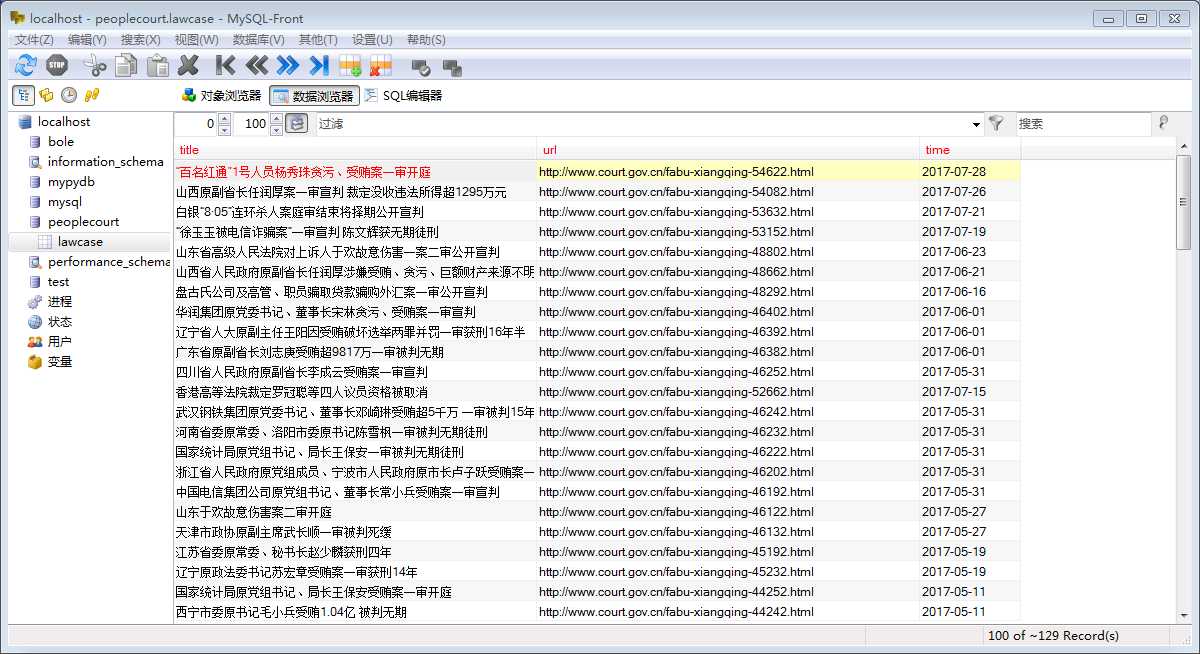Click the search options icon

(1163, 123)
